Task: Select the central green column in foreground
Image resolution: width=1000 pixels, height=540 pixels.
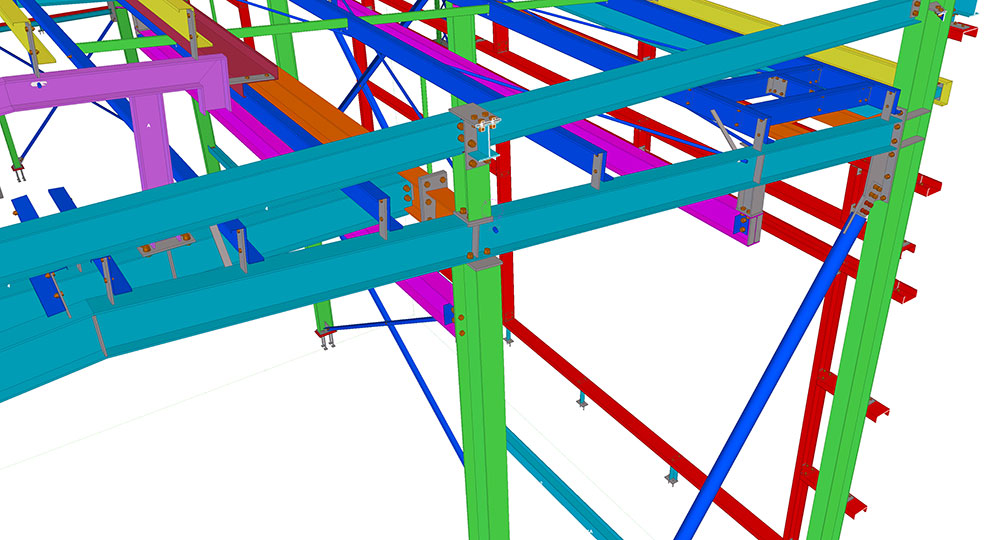Action: [x=480, y=400]
